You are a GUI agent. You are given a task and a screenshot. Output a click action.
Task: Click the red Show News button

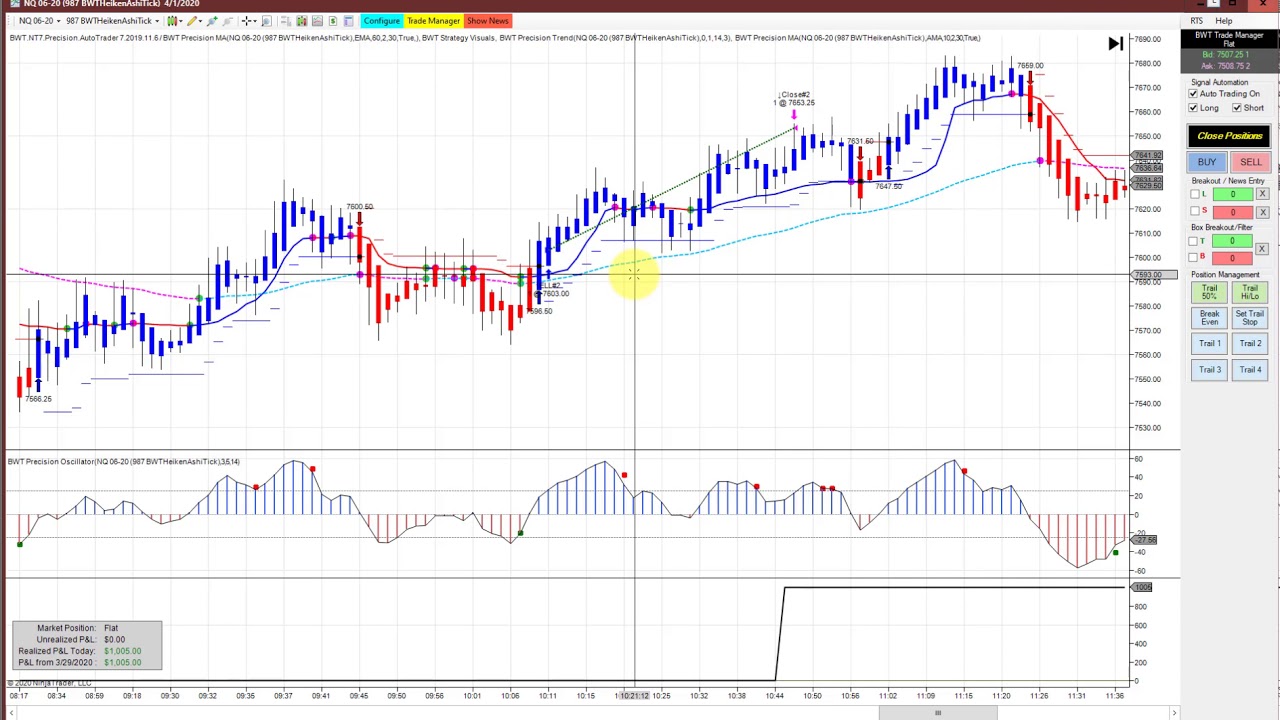pyautogui.click(x=488, y=21)
